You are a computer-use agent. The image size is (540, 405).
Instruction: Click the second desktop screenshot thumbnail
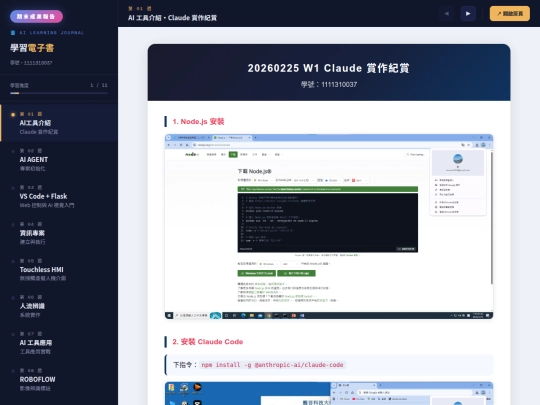pos(329,393)
